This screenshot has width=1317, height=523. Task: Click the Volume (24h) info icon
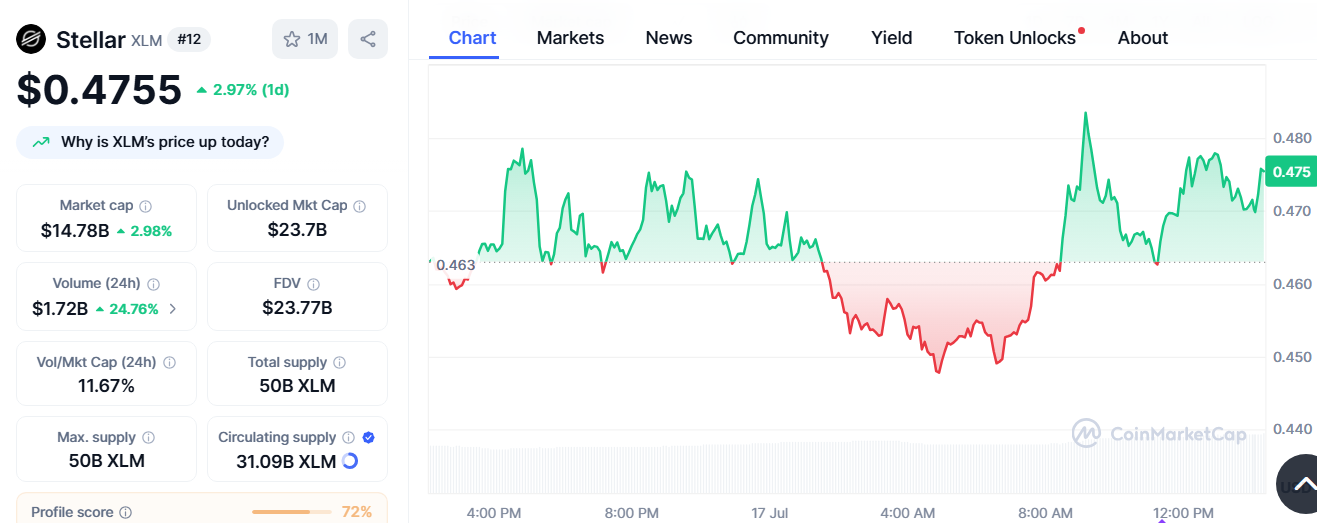tap(154, 284)
